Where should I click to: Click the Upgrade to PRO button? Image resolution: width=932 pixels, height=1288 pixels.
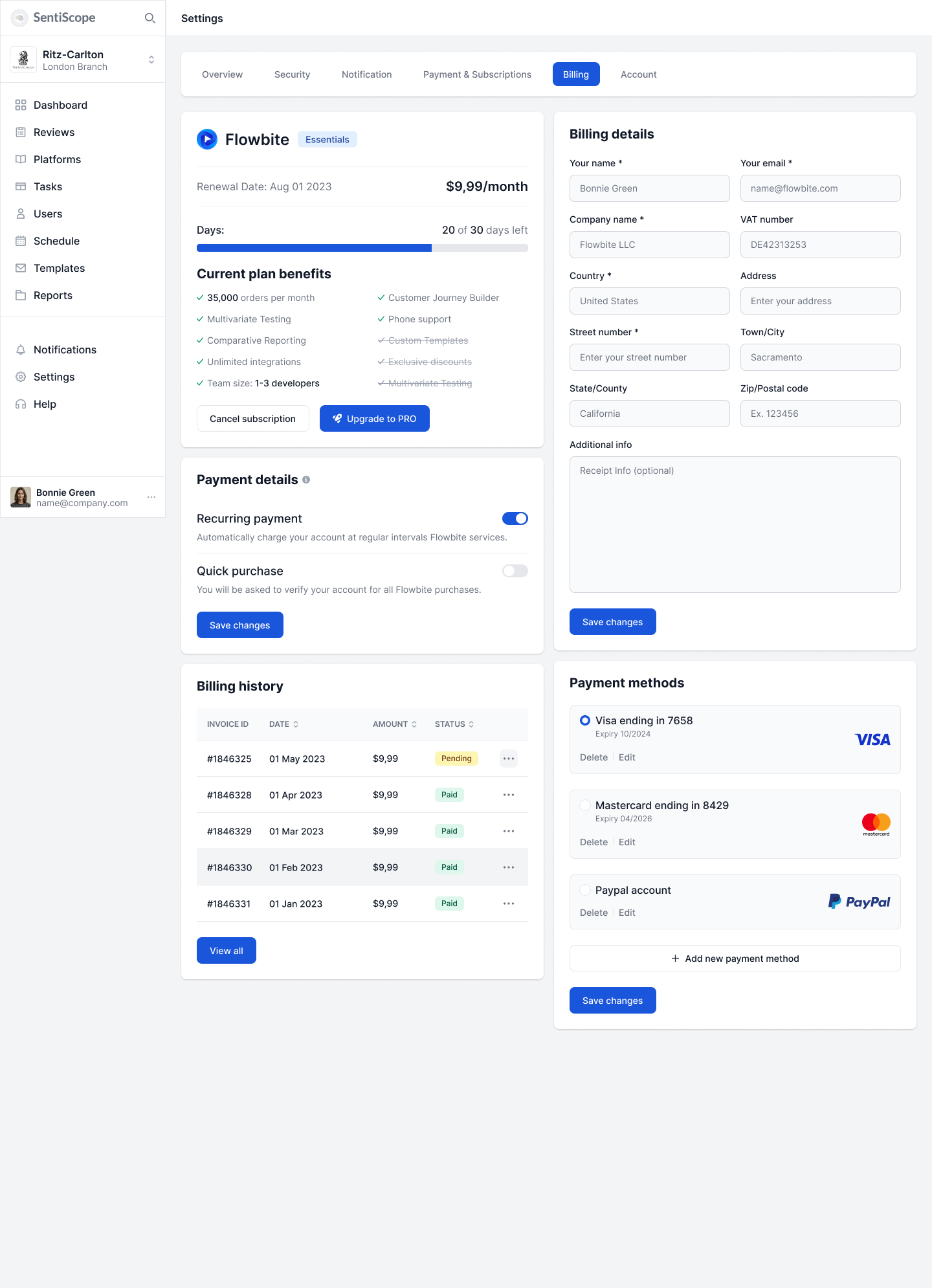point(375,419)
